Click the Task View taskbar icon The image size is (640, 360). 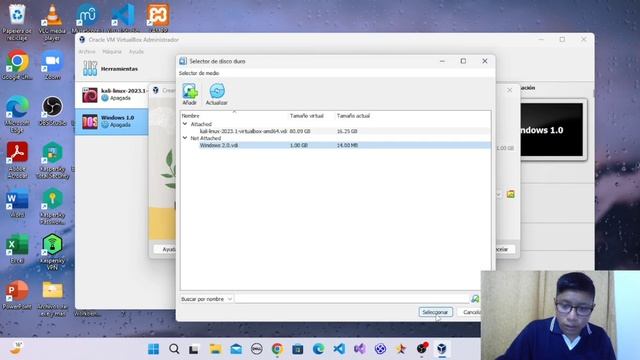(x=194, y=349)
